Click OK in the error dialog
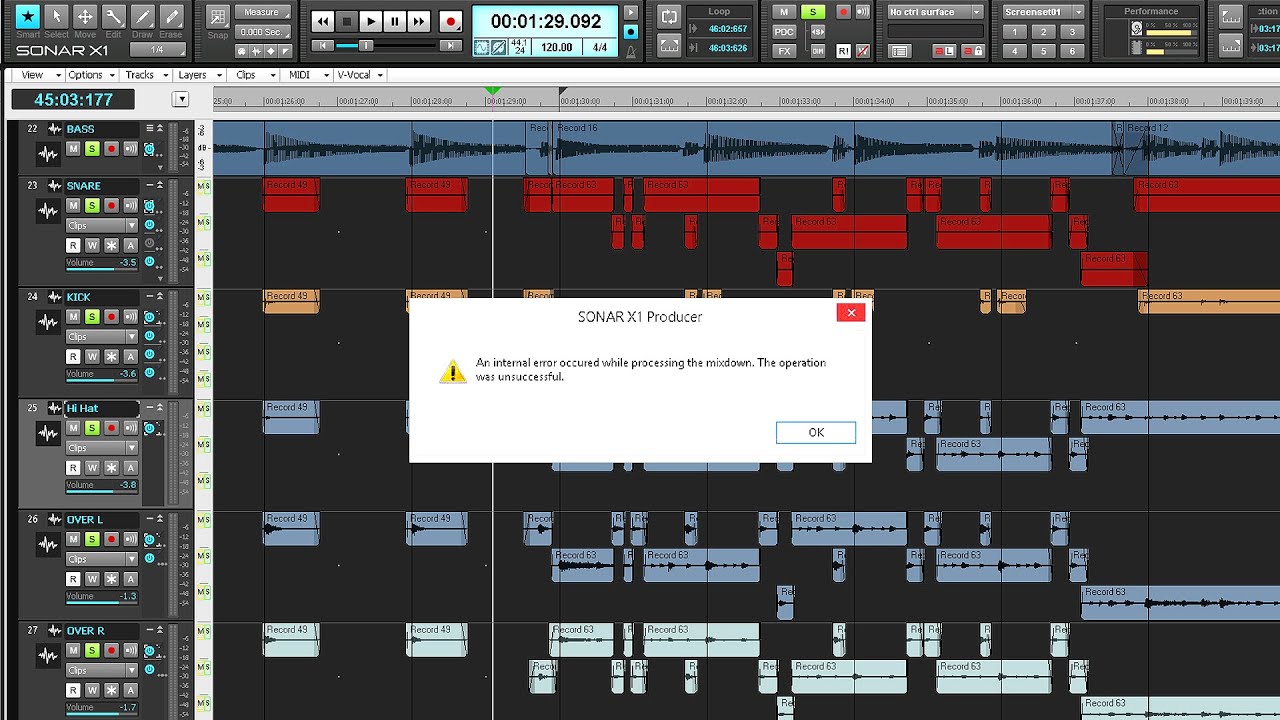This screenshot has height=720, width=1280. pos(816,432)
